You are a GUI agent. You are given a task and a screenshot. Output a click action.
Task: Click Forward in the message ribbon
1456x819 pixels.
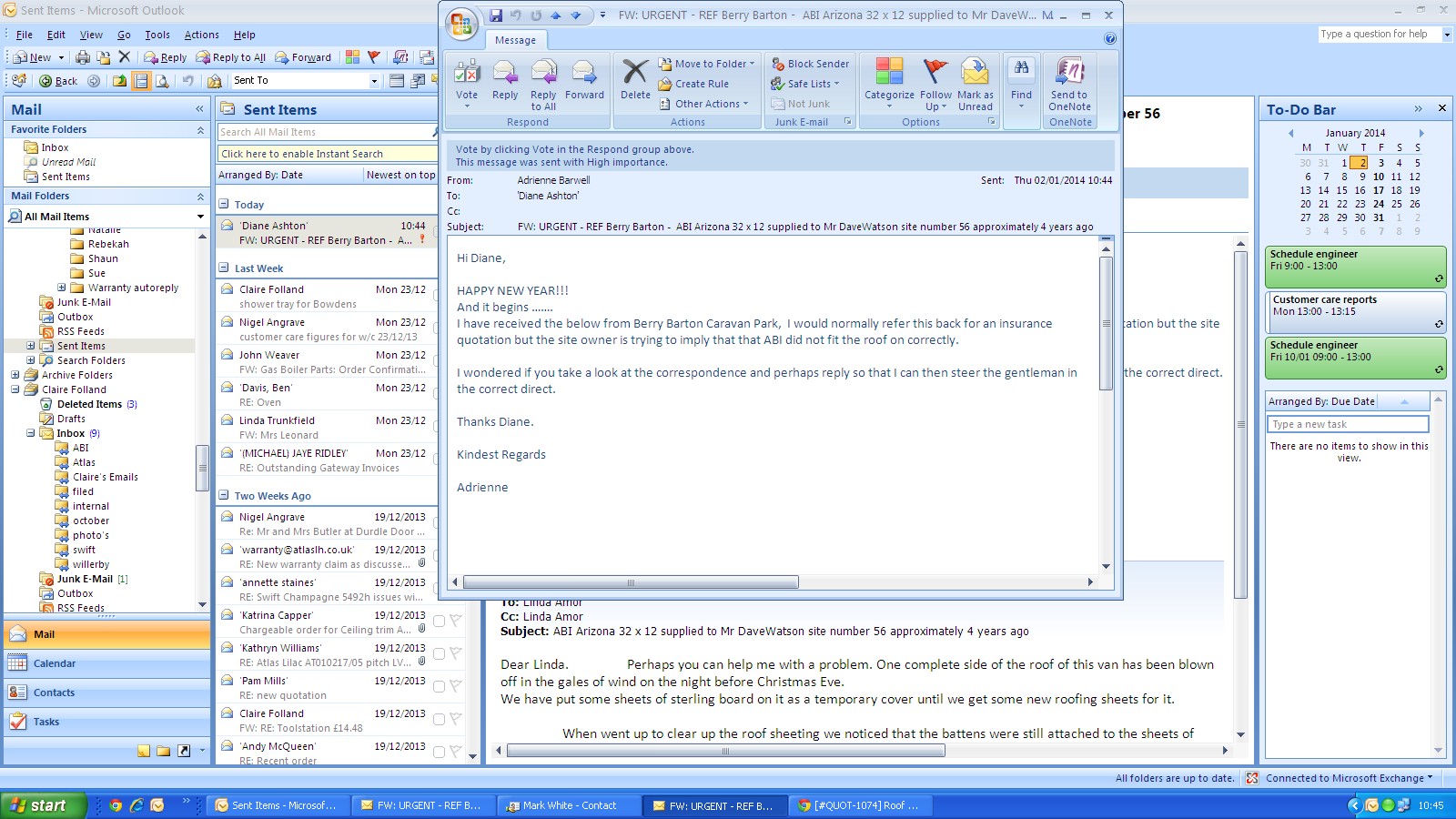pyautogui.click(x=584, y=80)
